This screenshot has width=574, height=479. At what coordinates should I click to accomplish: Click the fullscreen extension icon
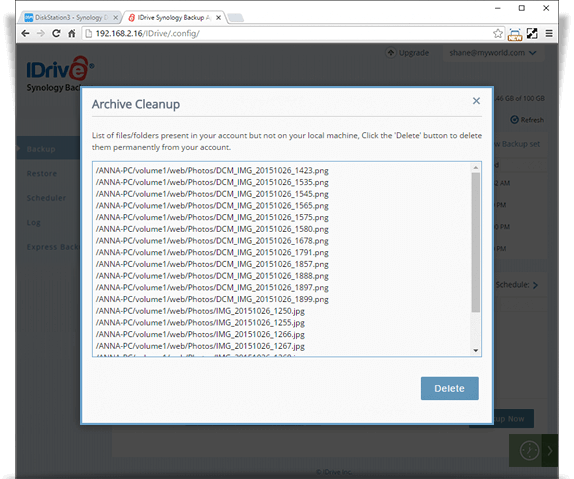coord(532,33)
